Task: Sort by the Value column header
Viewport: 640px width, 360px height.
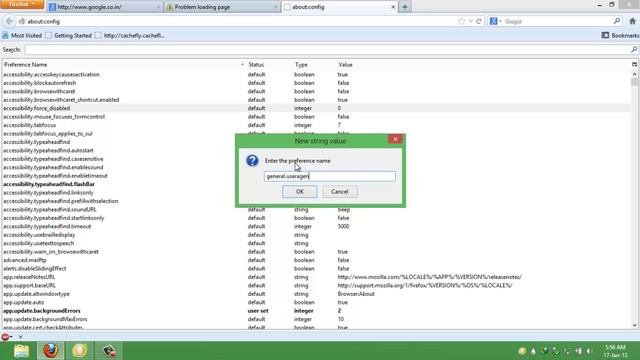Action: 483,64
